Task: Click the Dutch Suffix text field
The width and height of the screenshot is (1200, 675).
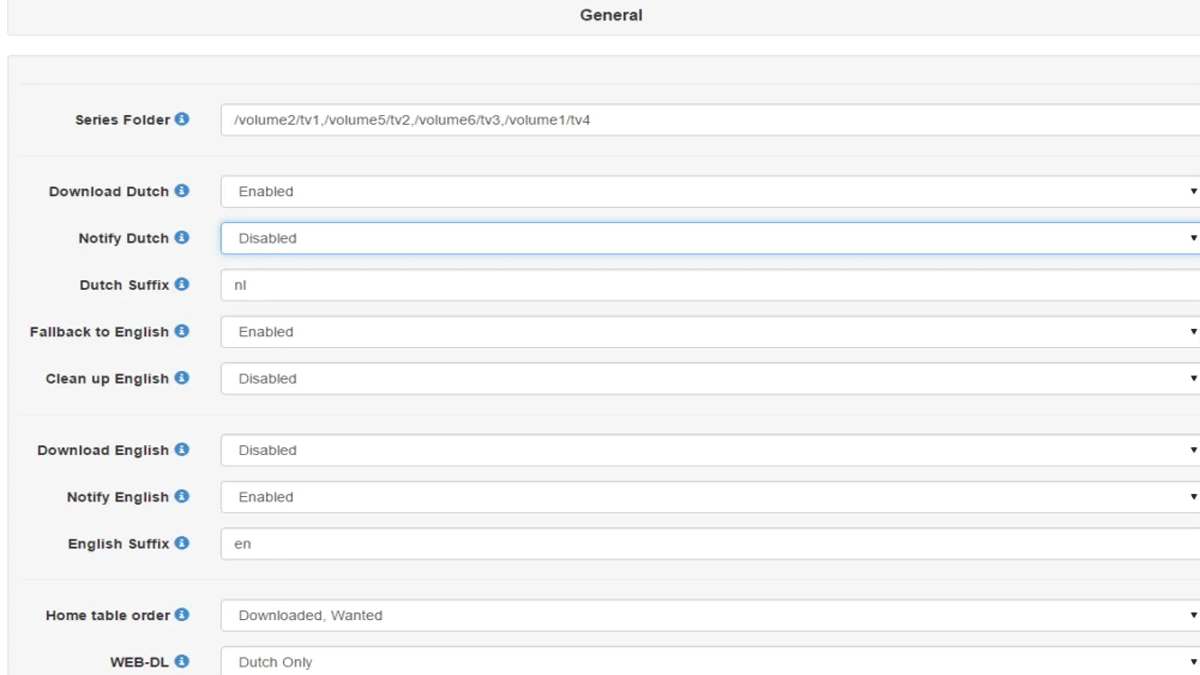Action: (710, 285)
